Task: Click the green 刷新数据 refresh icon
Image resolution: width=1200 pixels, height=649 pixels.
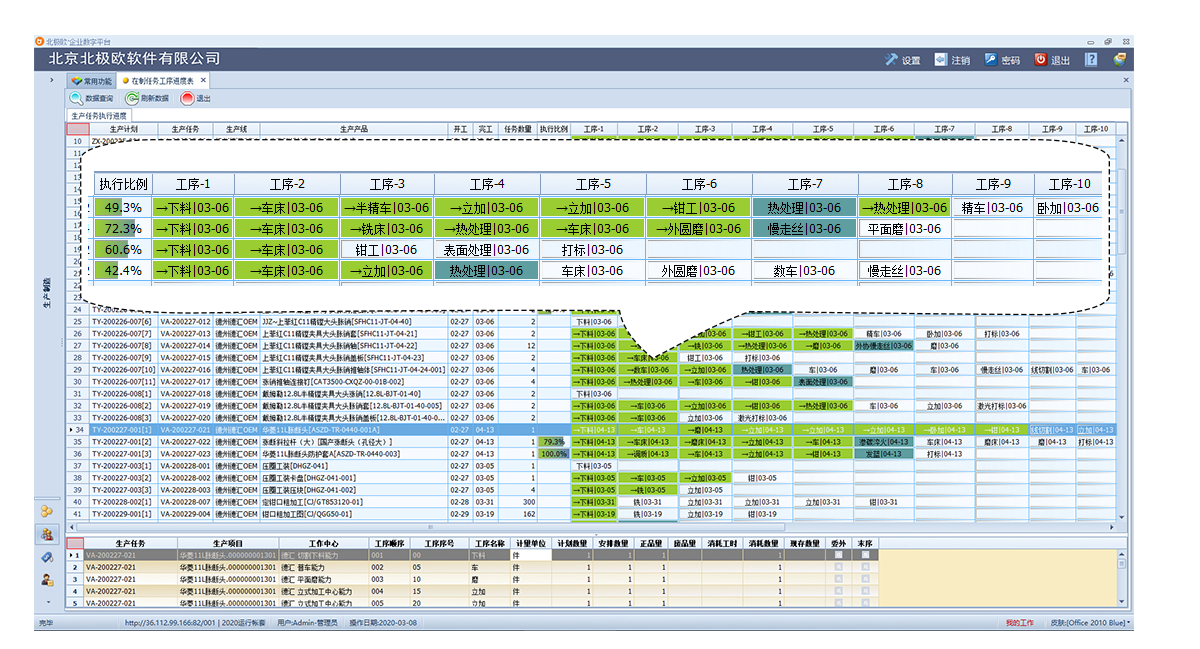Action: pyautogui.click(x=132, y=98)
